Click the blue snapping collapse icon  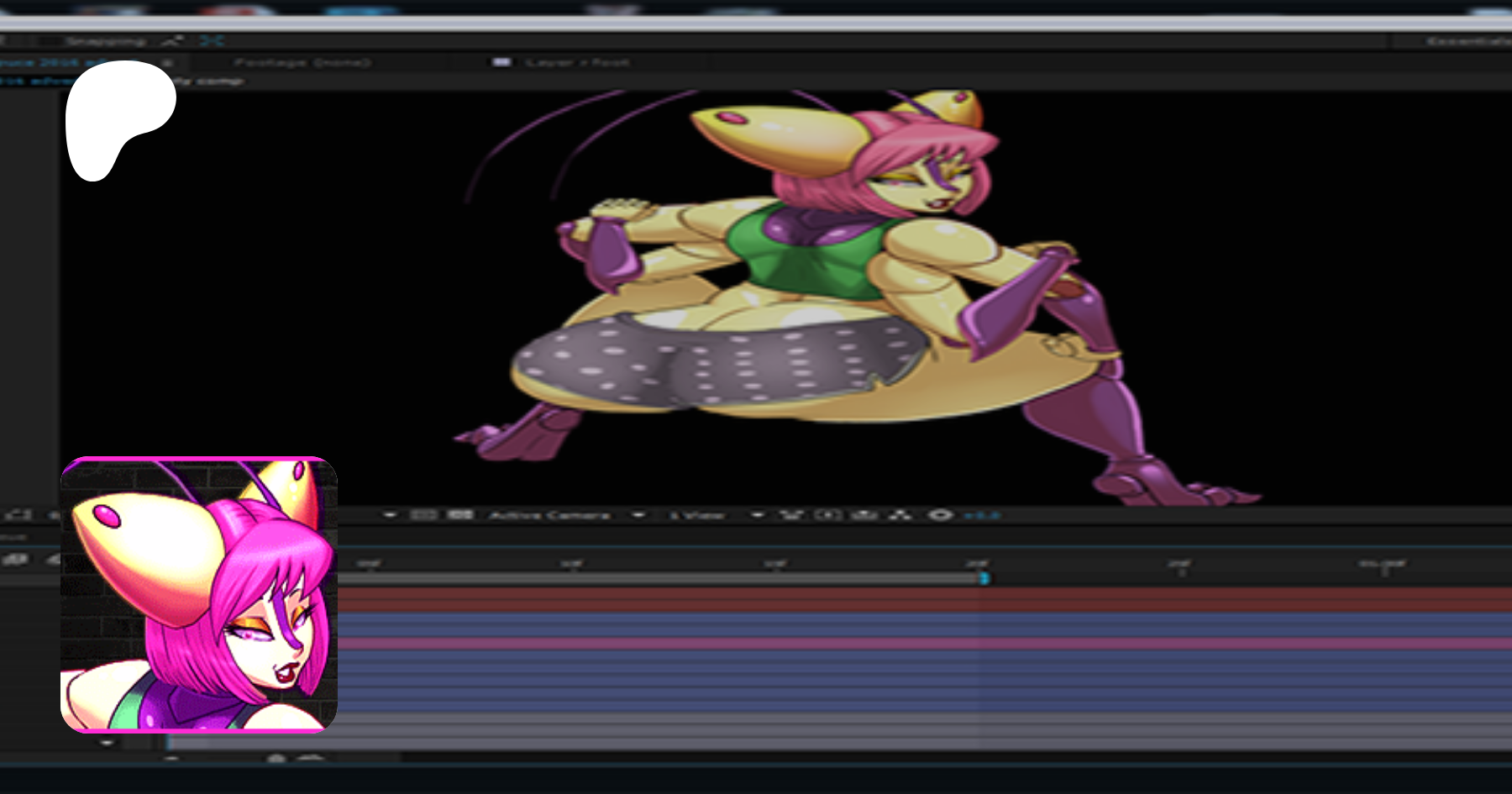(x=212, y=40)
